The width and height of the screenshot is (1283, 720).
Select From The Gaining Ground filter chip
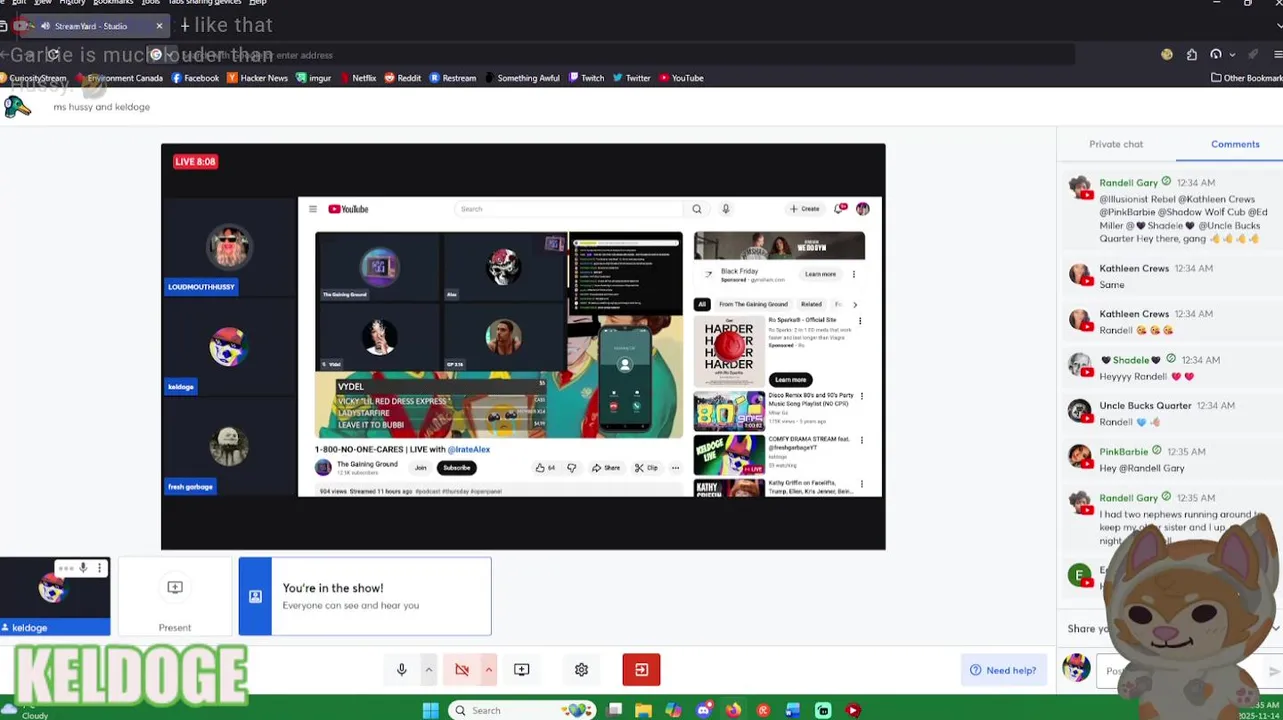click(x=753, y=304)
